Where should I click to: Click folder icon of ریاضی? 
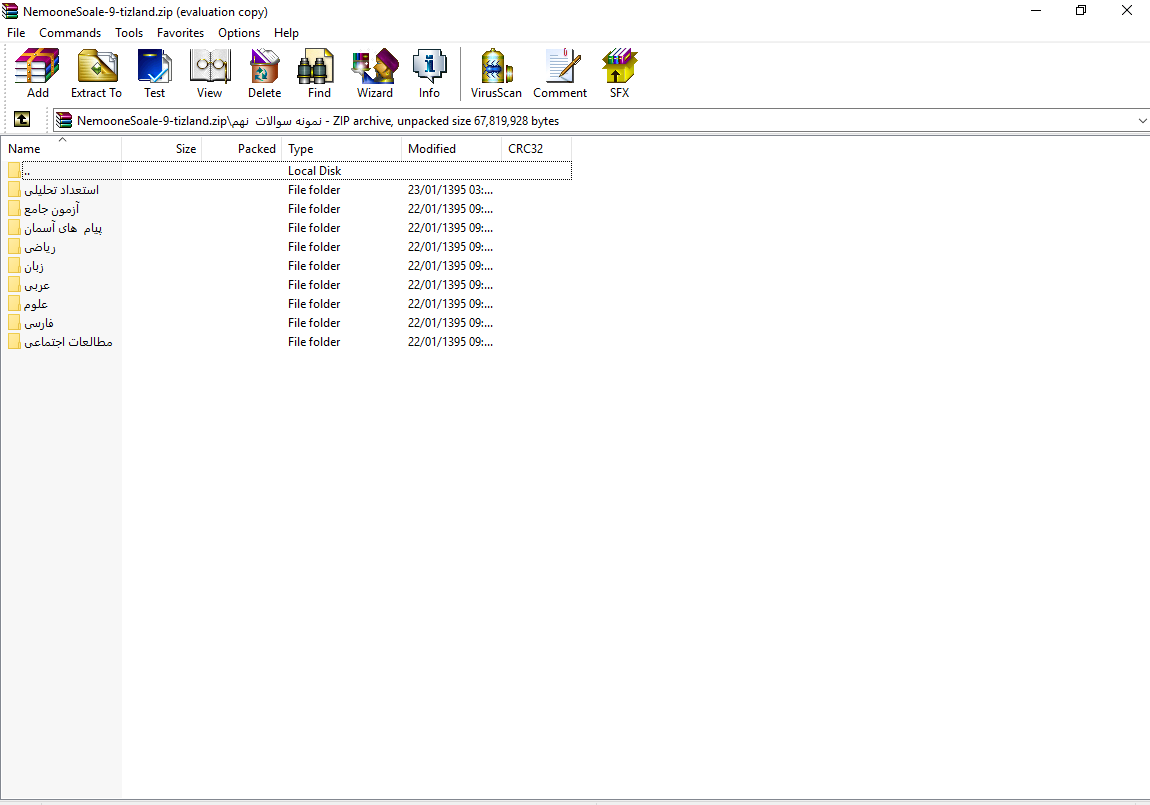[x=14, y=246]
